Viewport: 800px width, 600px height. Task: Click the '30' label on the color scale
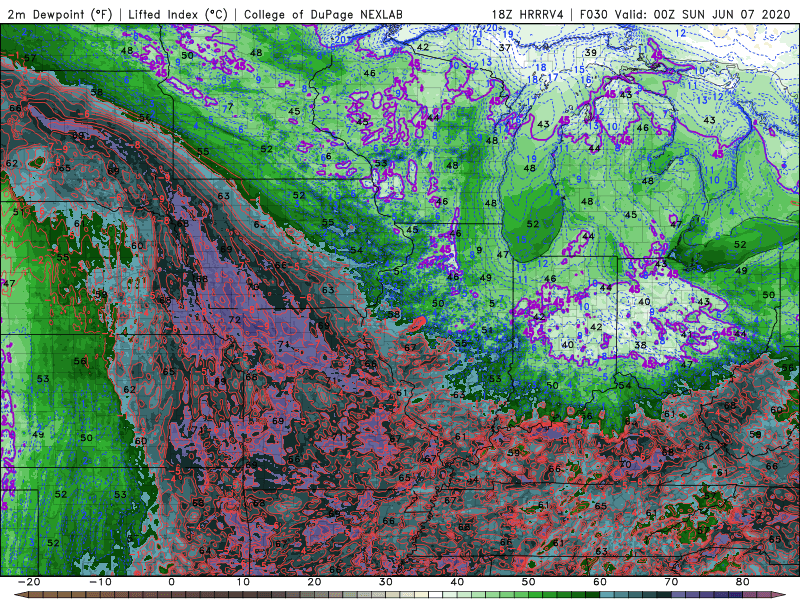[x=386, y=582]
